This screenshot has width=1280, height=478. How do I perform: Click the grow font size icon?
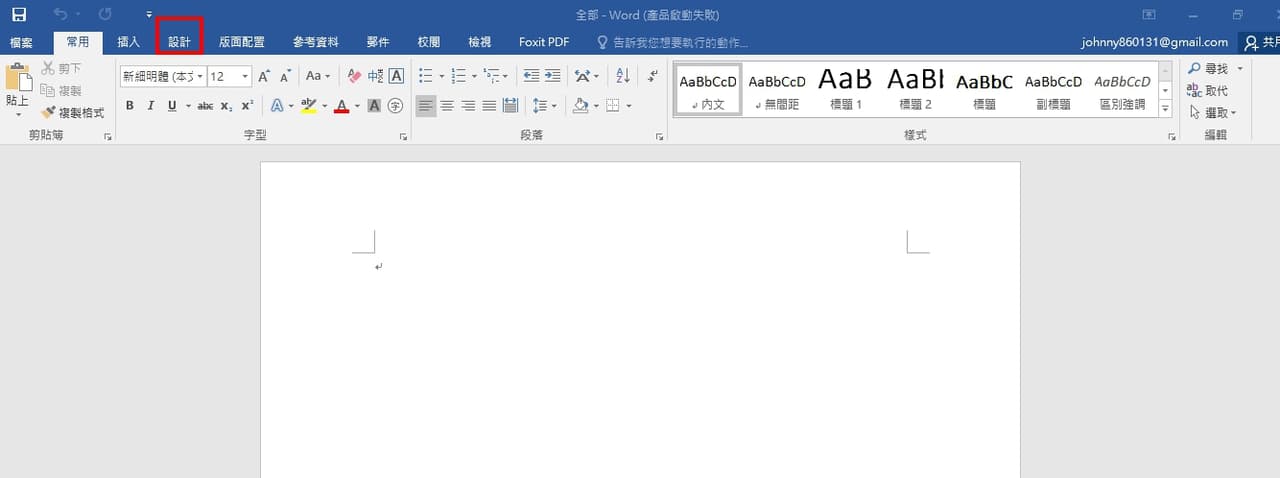pyautogui.click(x=264, y=76)
